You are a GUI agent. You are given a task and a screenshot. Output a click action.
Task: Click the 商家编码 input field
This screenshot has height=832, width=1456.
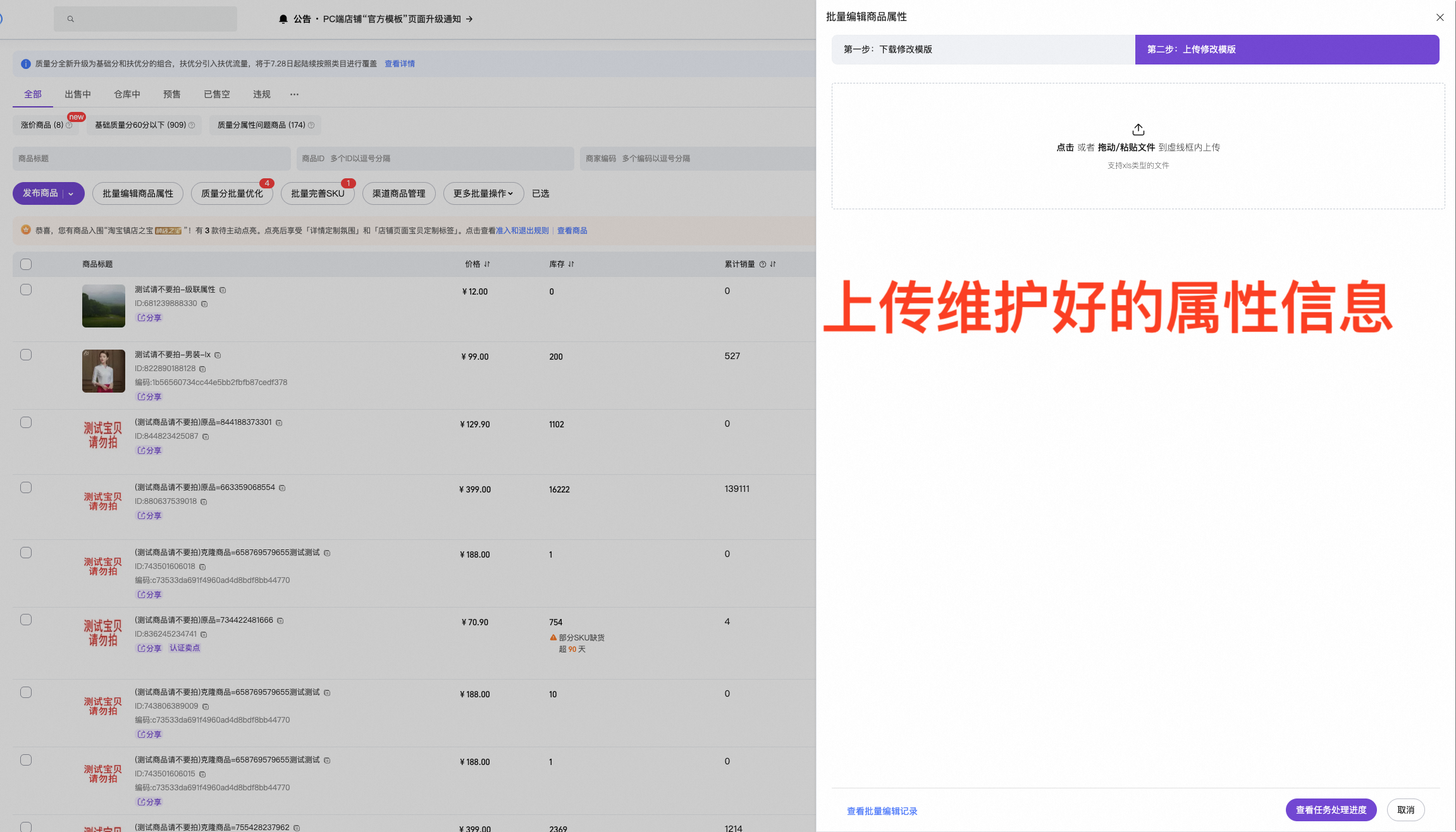point(698,159)
